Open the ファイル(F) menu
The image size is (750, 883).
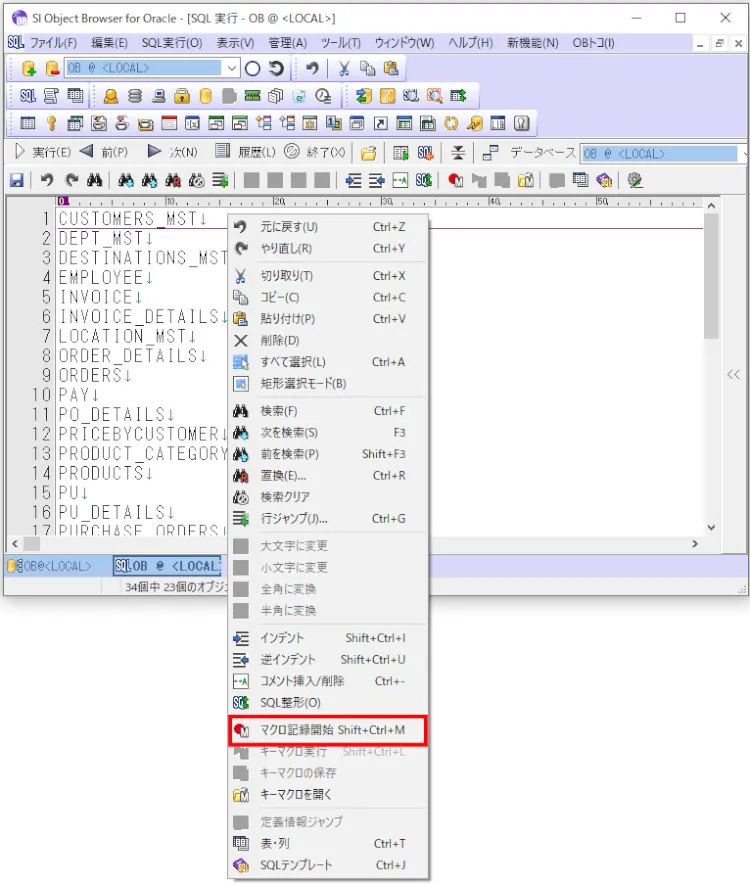coord(53,43)
